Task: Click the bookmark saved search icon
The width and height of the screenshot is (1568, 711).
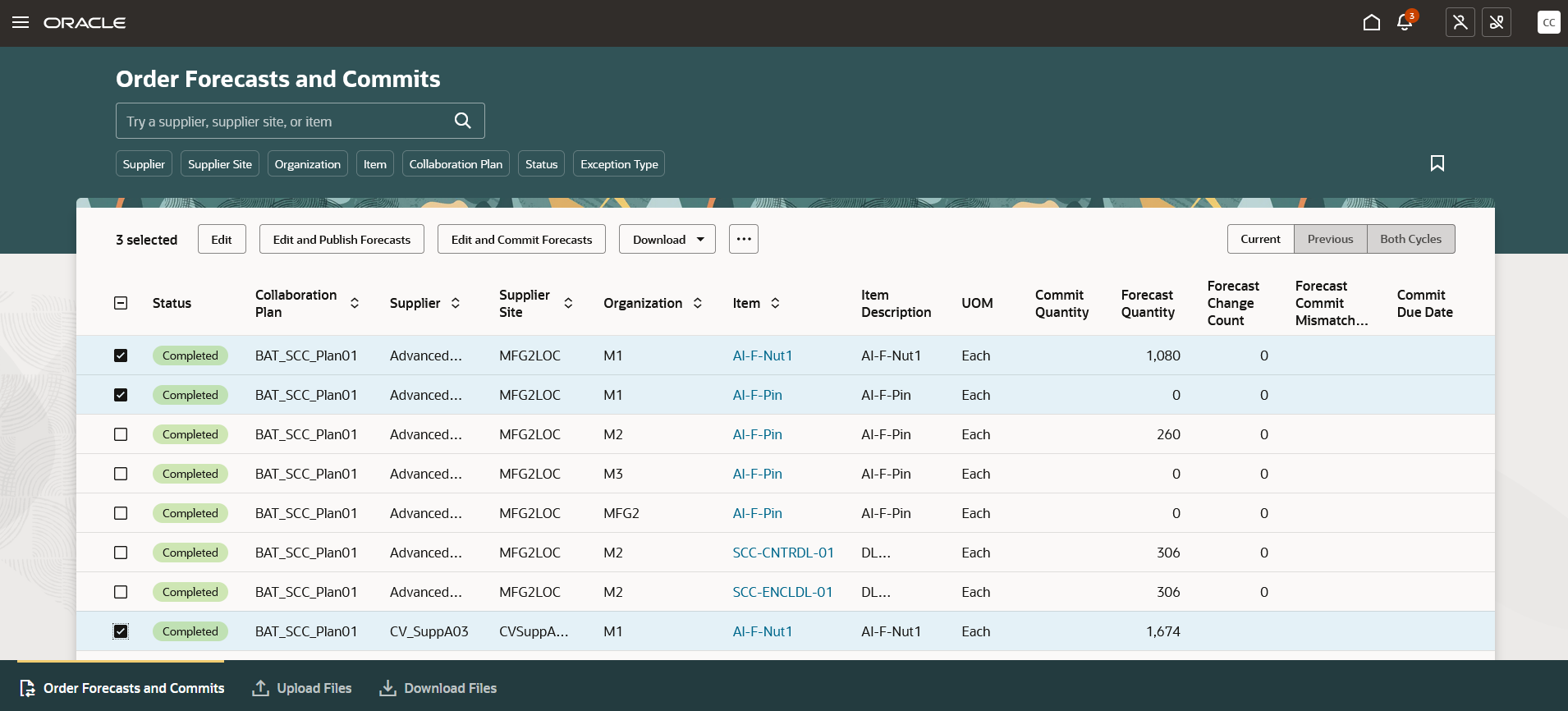Action: [1437, 163]
